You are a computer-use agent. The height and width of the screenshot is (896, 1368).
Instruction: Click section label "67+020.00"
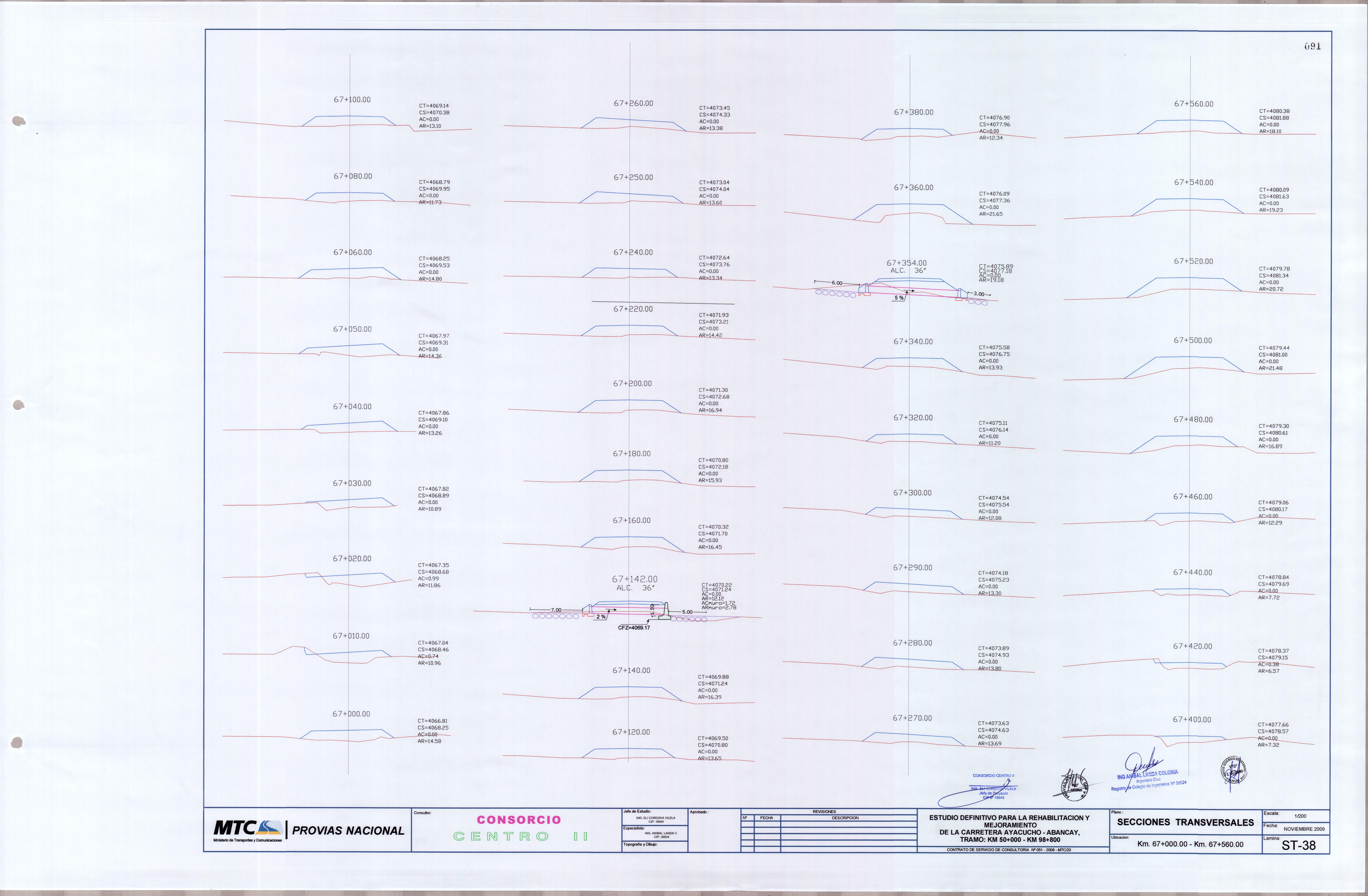[x=352, y=559]
